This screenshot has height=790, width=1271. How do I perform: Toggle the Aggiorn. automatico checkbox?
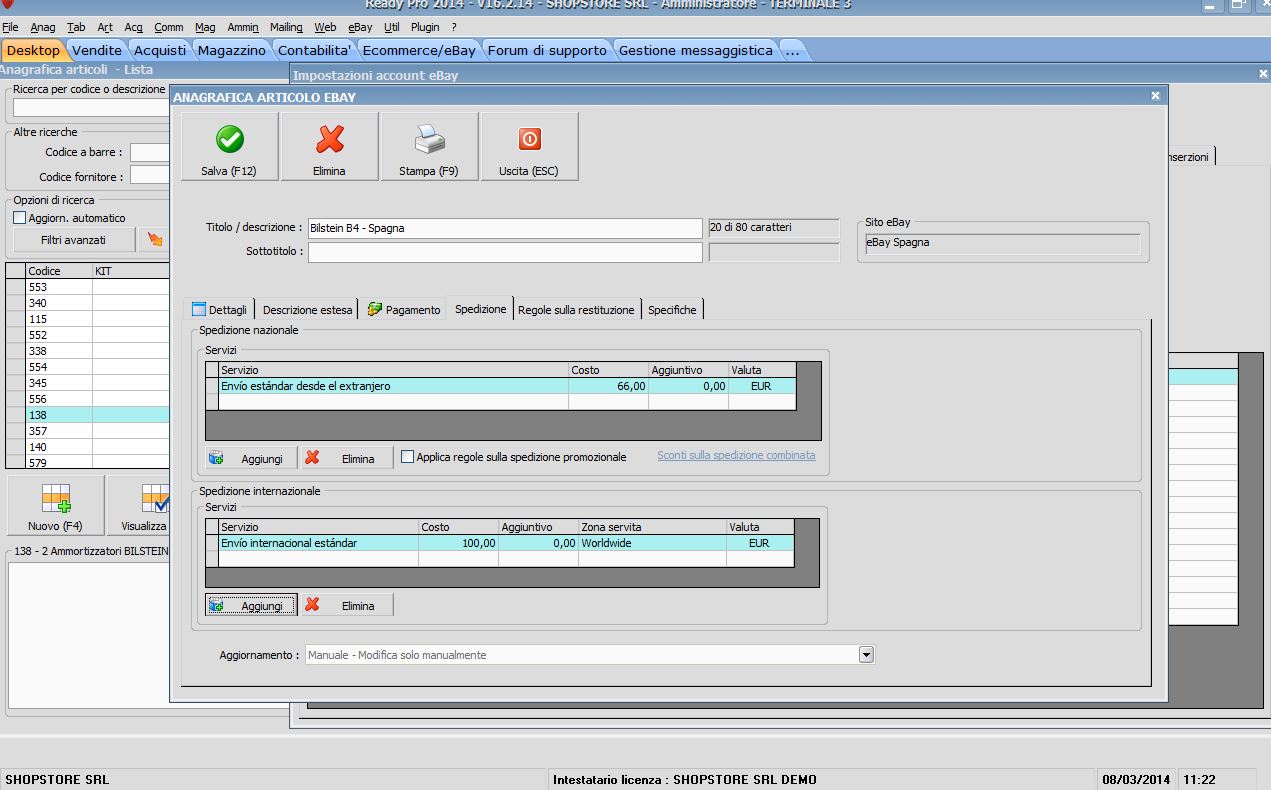[19, 218]
